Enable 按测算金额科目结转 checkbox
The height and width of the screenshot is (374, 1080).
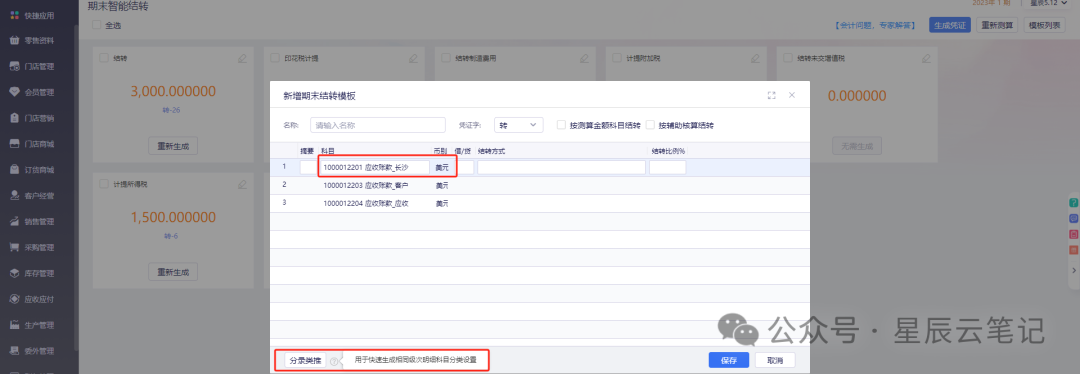point(561,125)
